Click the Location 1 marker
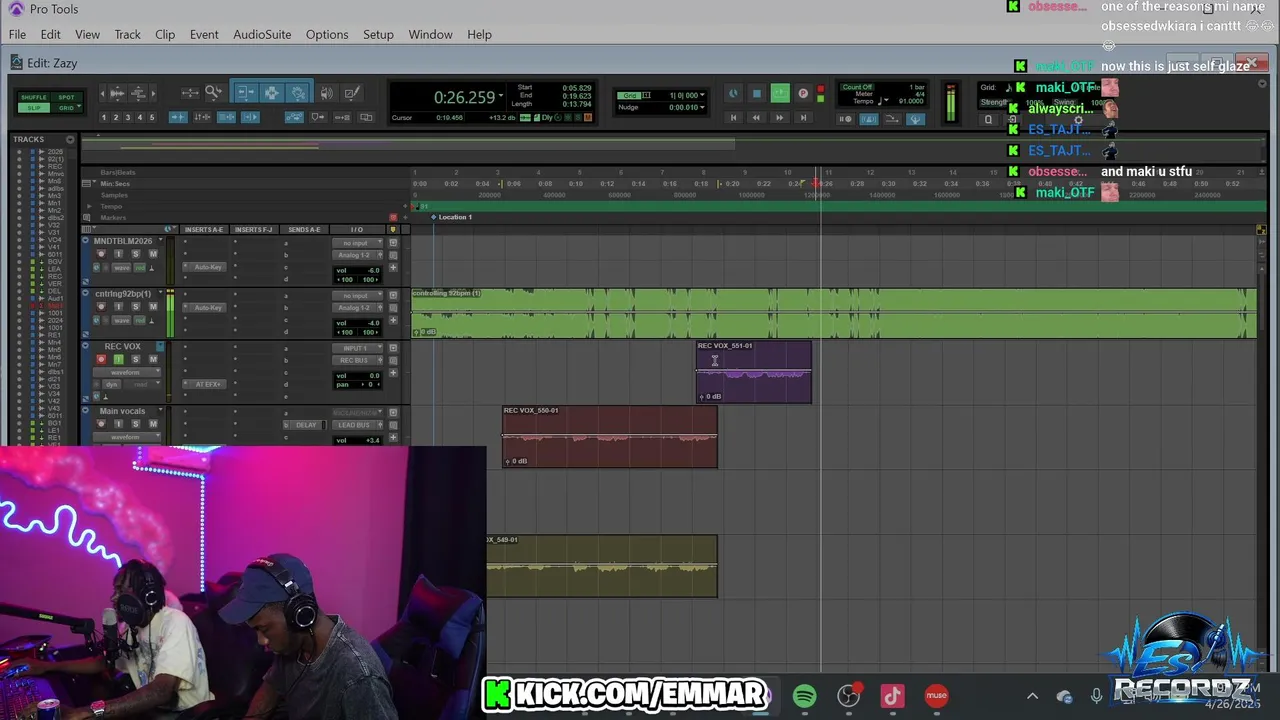 click(x=452, y=217)
